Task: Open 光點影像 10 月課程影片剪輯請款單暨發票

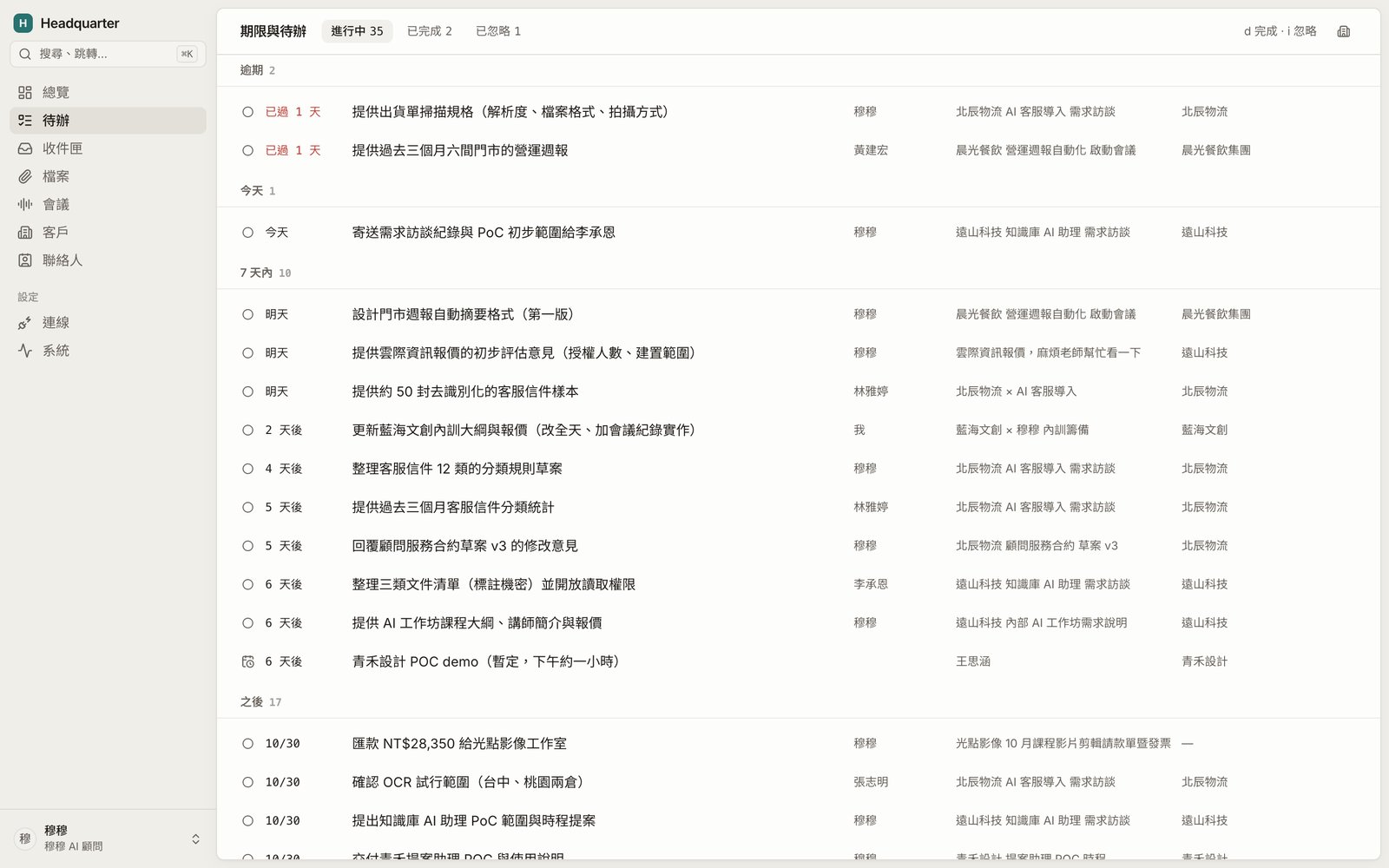Action: coord(1063,744)
